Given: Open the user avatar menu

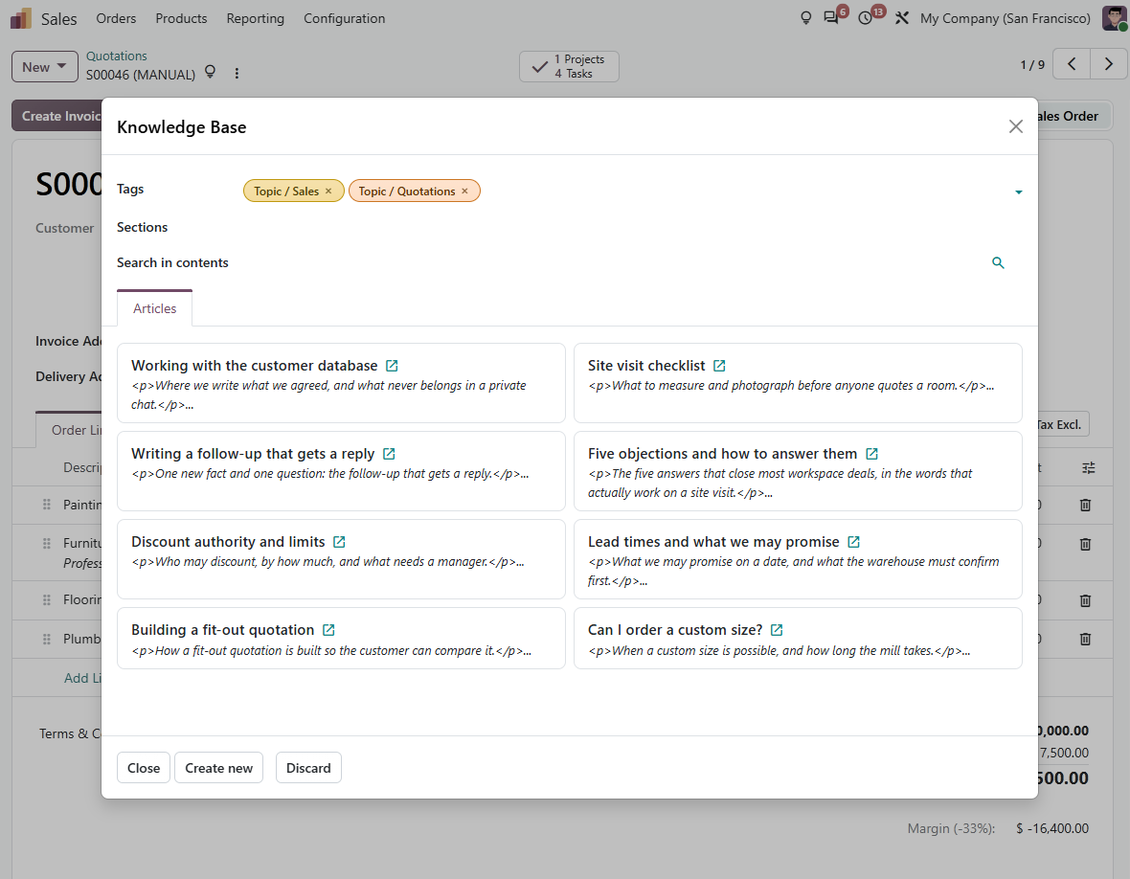Looking at the screenshot, I should (x=1114, y=18).
